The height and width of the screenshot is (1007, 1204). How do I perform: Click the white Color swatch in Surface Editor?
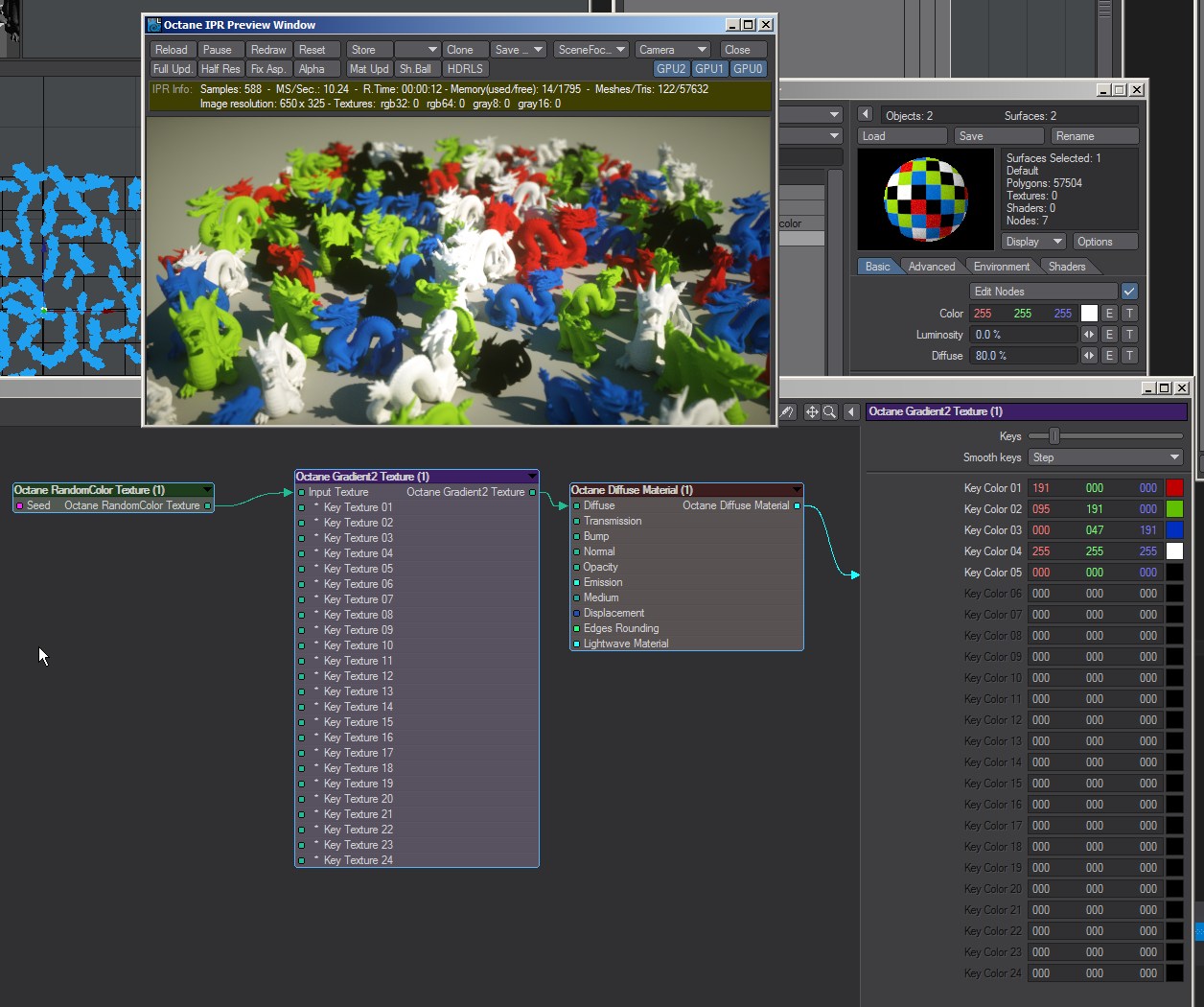(1089, 314)
